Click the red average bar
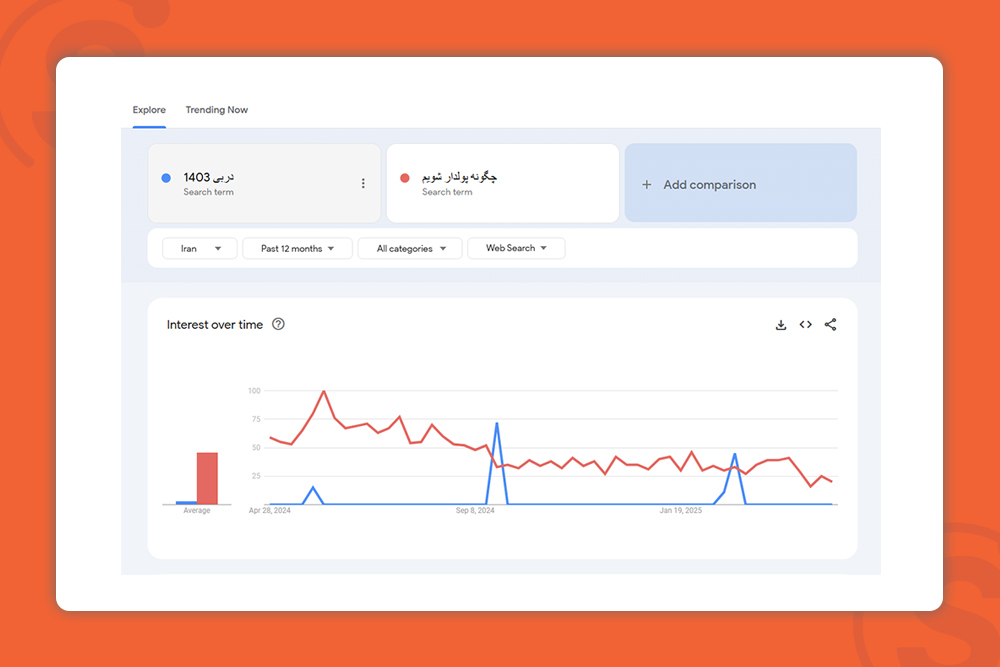The image size is (1000, 667). click(x=207, y=479)
